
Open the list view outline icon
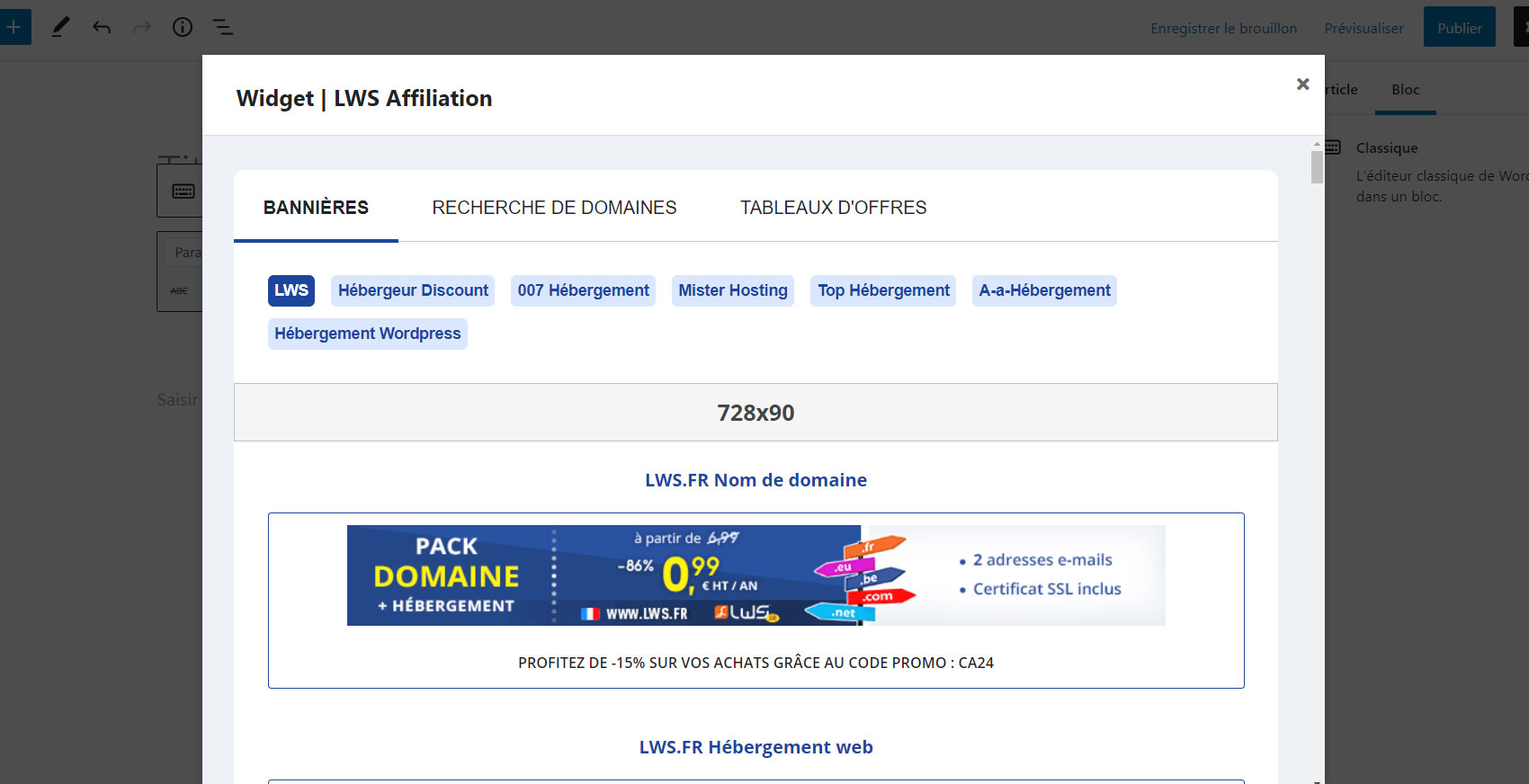point(223,27)
